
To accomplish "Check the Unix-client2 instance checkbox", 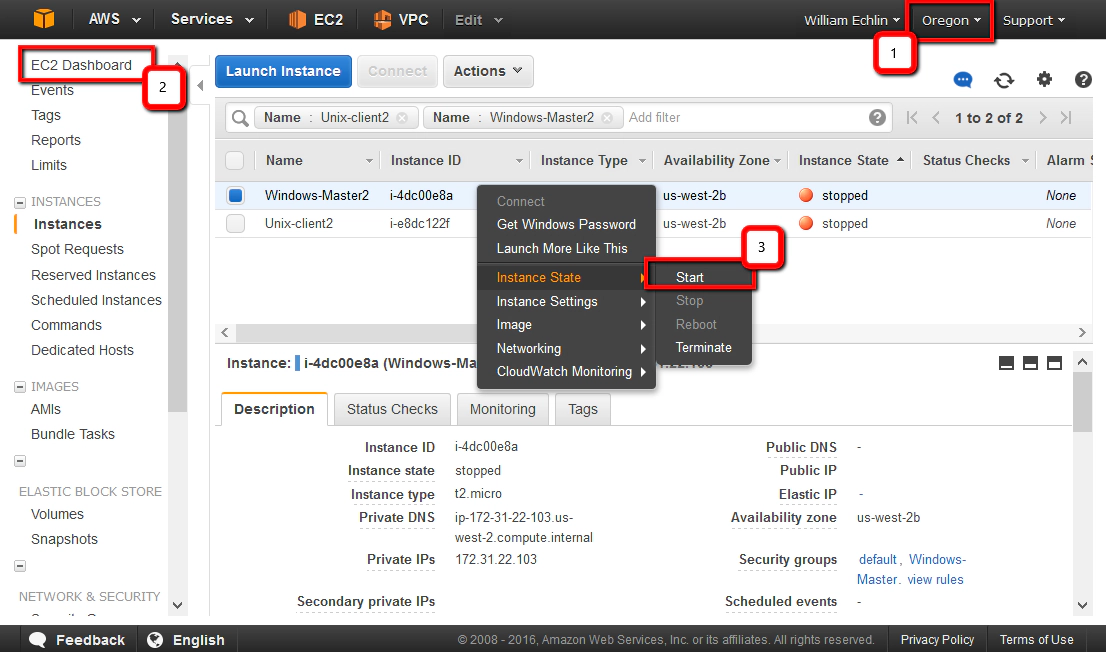I will click(236, 223).
